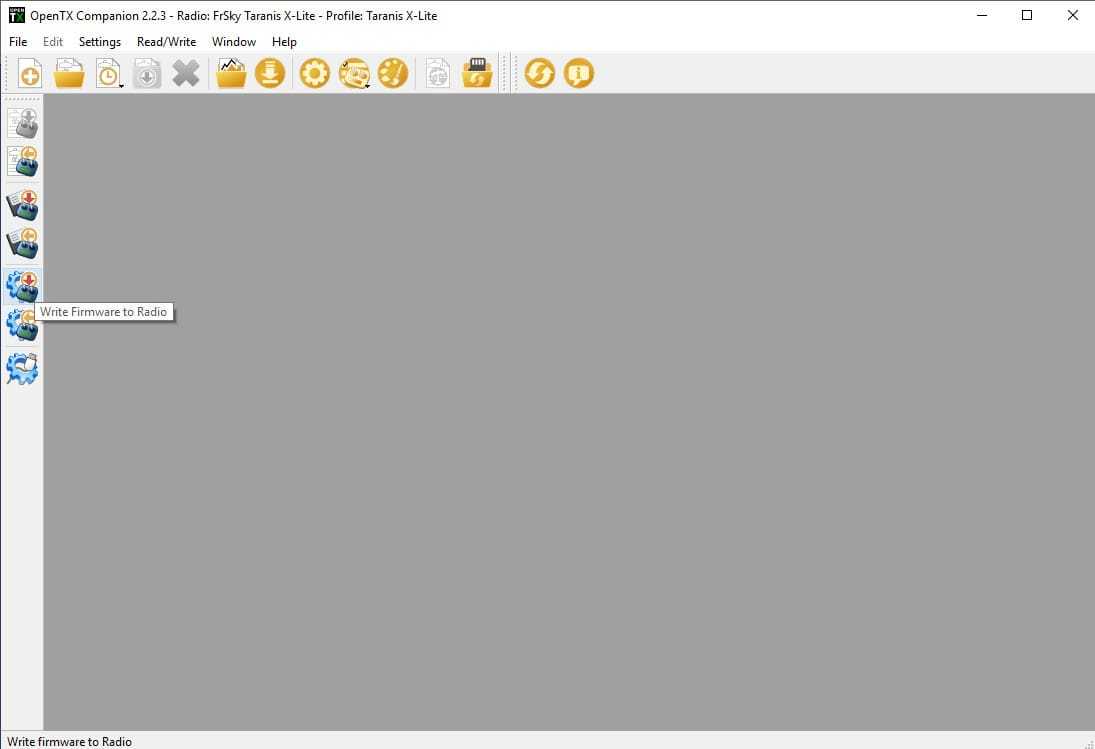
Task: Open the Radio Profile selector dropdown icon
Action: click(x=354, y=73)
